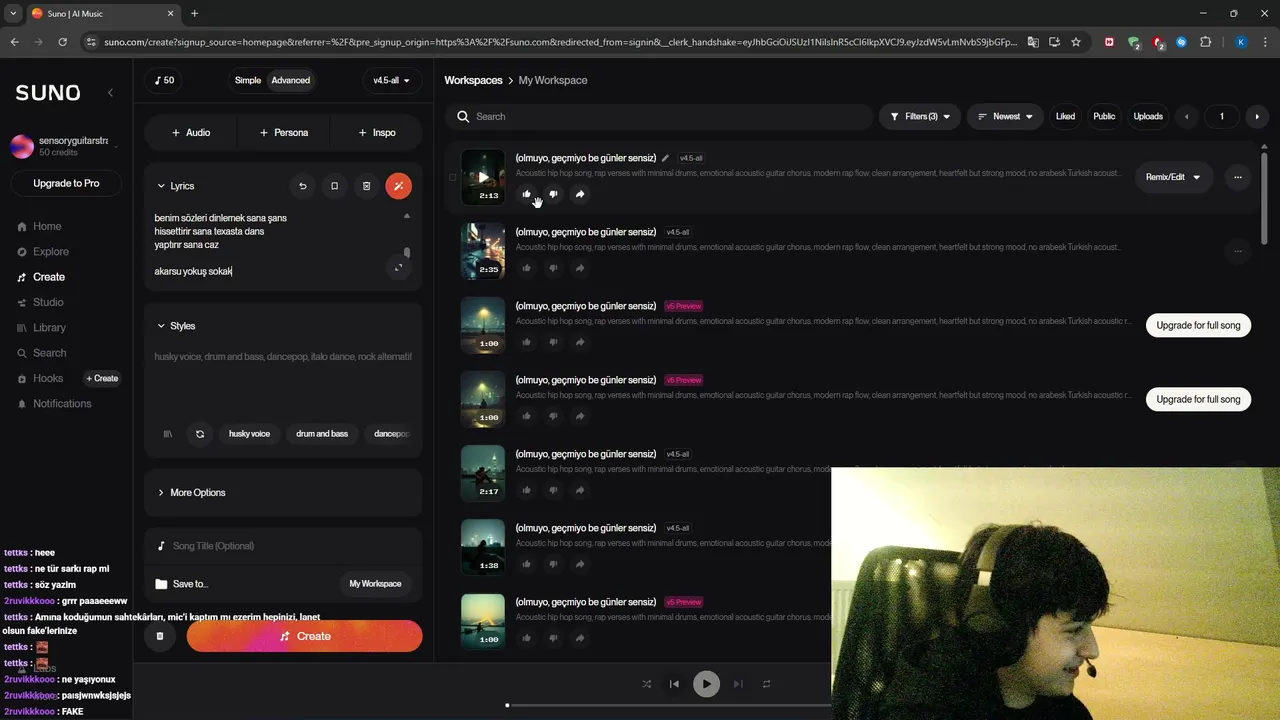Skip to the previous track
Viewport: 1280px width, 720px height.
674,684
